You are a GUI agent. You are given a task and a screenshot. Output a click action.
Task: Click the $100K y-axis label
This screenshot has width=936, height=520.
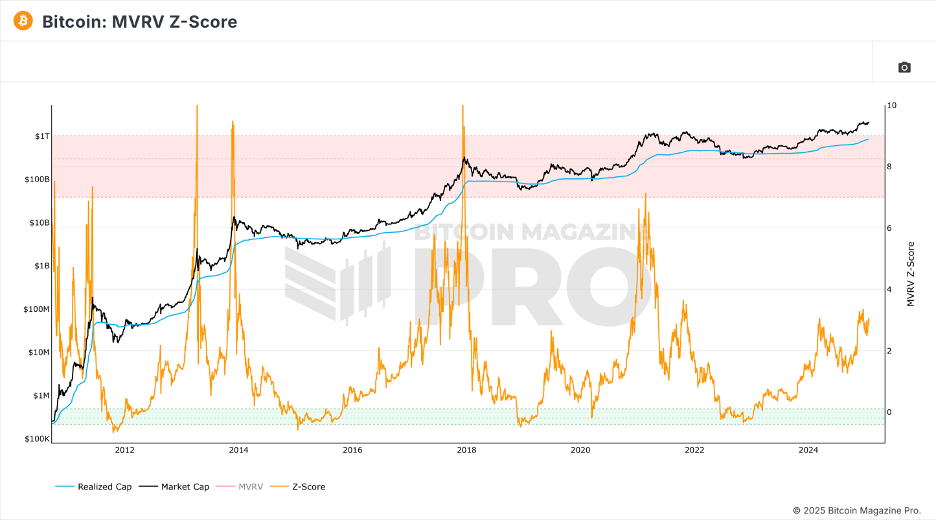pos(37,439)
